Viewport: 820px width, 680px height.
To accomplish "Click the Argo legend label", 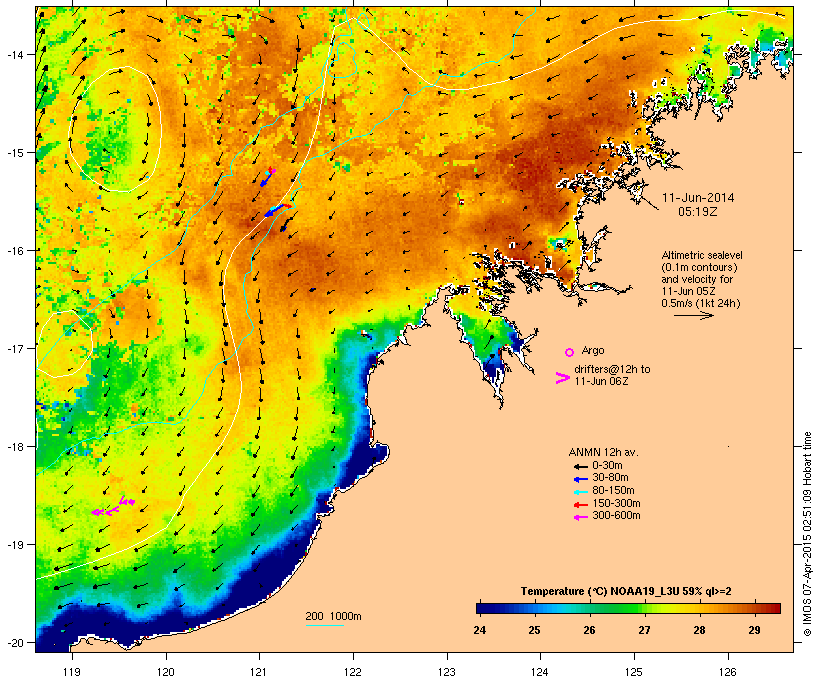I will (x=593, y=350).
